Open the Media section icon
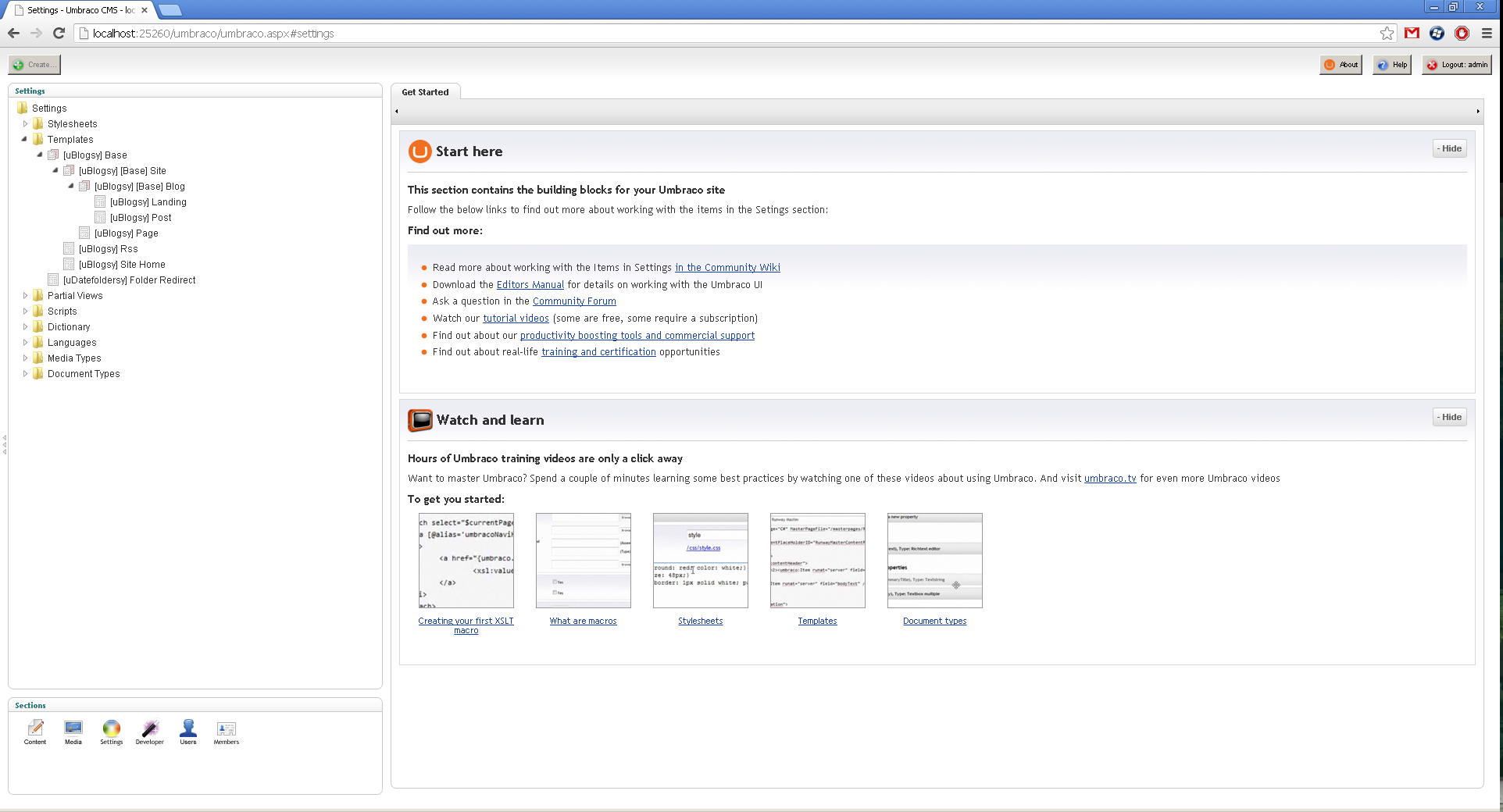 point(73,732)
